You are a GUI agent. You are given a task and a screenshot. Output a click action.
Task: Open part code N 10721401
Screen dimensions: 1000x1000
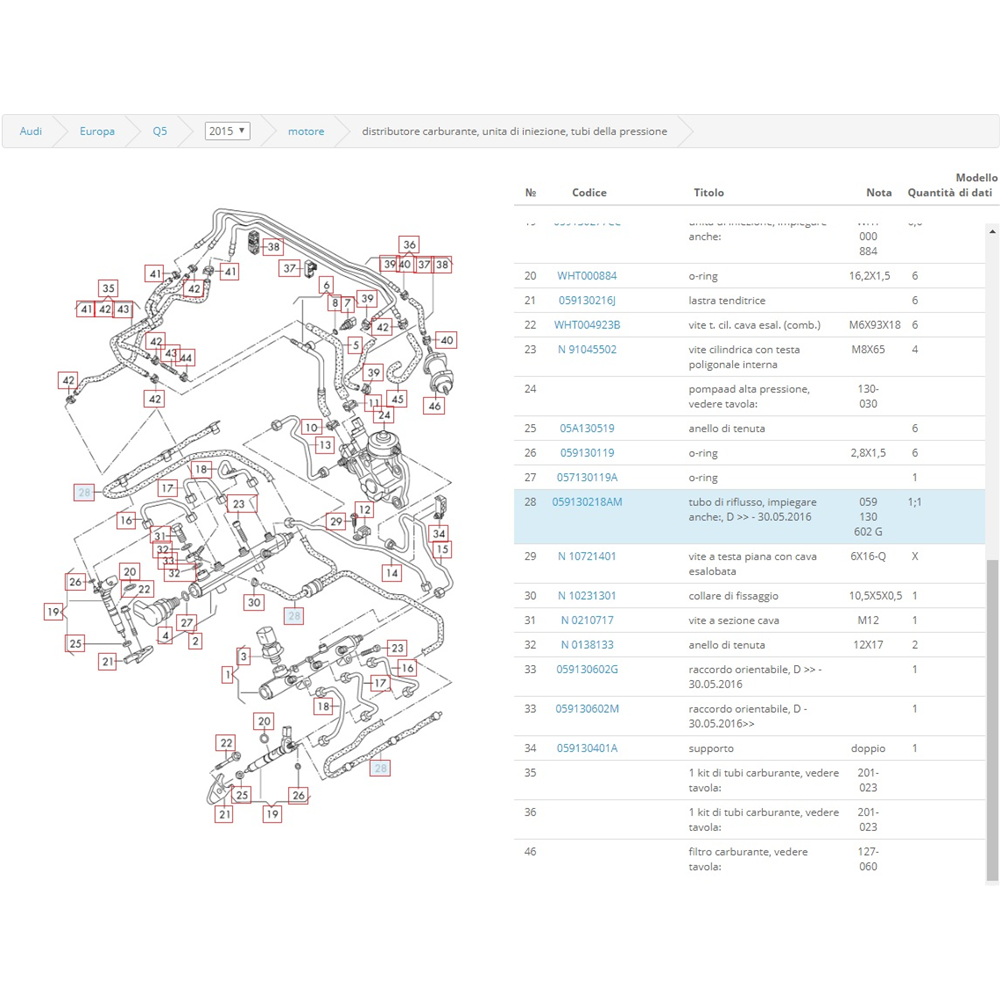(587, 556)
